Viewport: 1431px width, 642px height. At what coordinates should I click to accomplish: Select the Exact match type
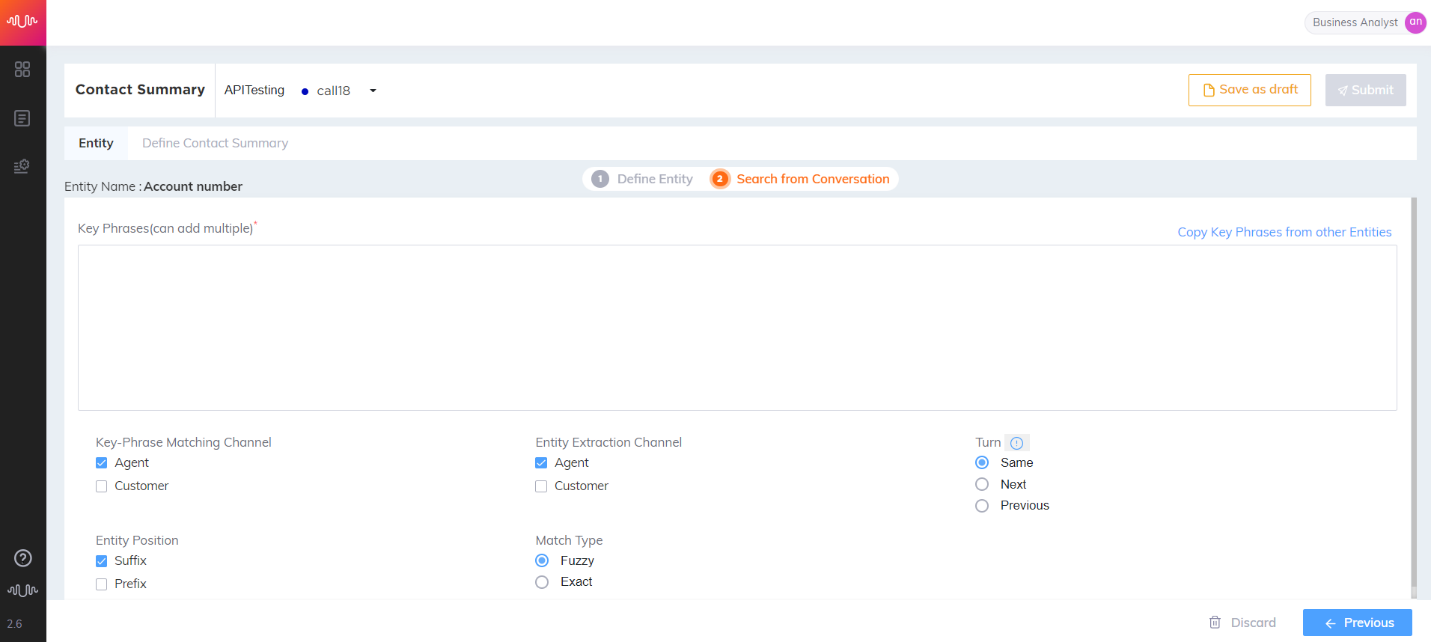[x=542, y=582]
